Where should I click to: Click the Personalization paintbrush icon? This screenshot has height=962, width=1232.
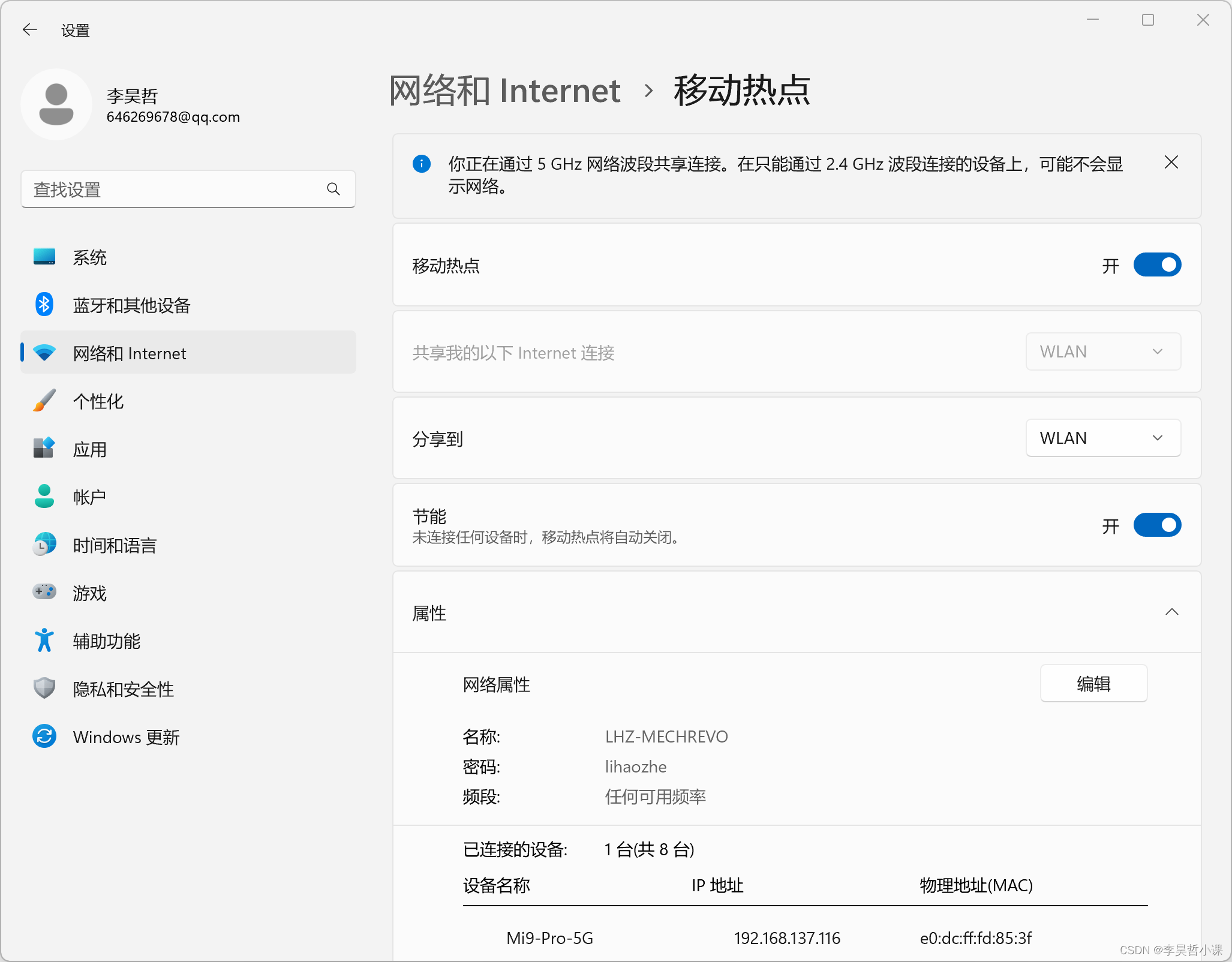pos(44,401)
